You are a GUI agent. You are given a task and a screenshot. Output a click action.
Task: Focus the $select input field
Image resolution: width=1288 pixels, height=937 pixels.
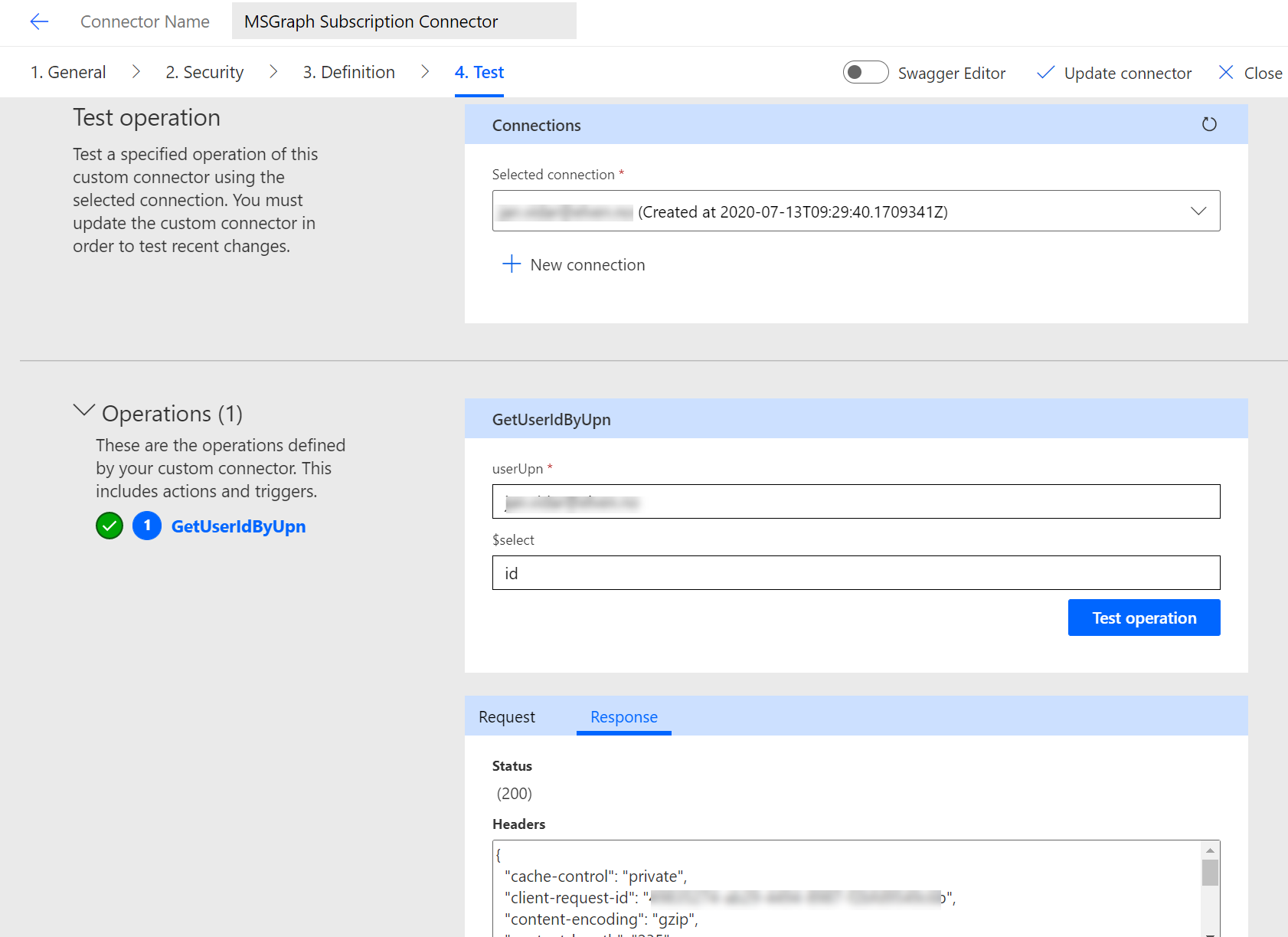tap(856, 573)
